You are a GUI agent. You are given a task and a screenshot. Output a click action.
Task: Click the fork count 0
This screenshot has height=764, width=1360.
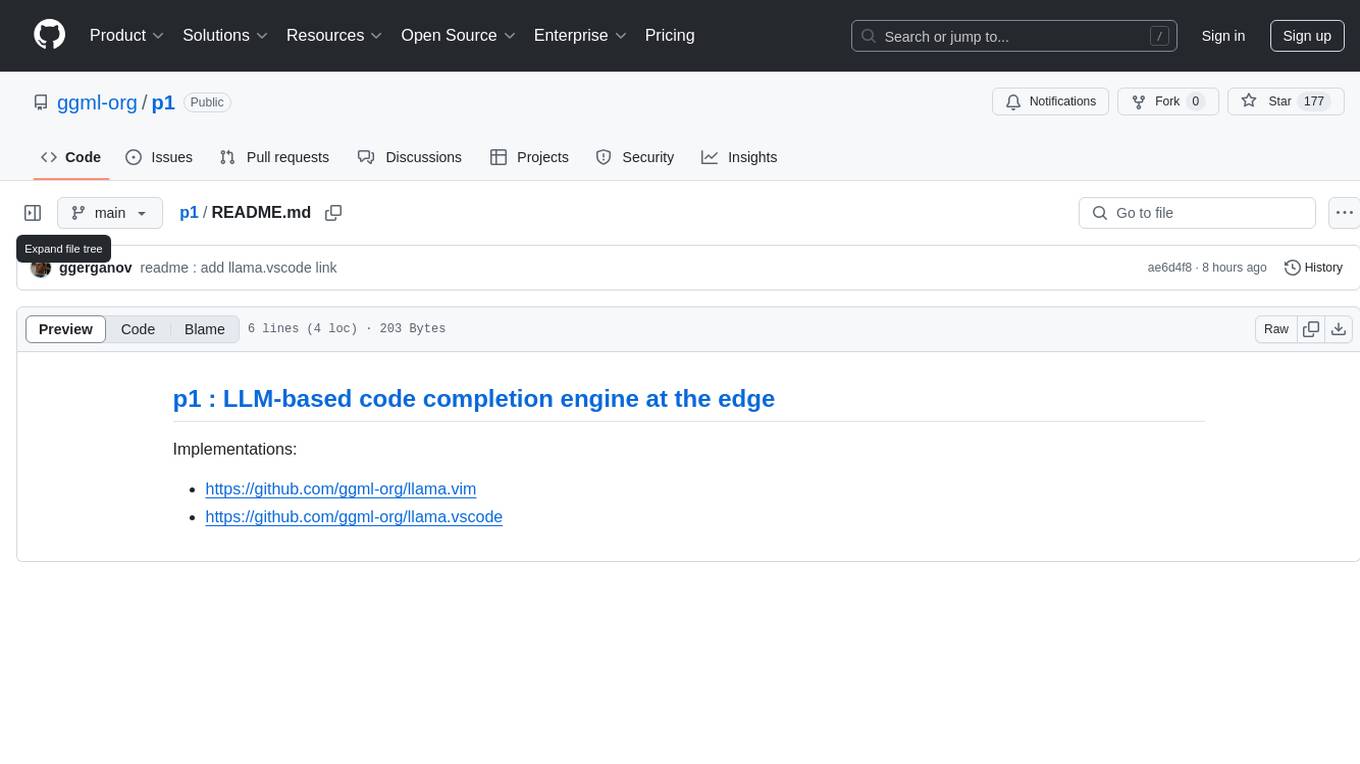[x=1195, y=102]
